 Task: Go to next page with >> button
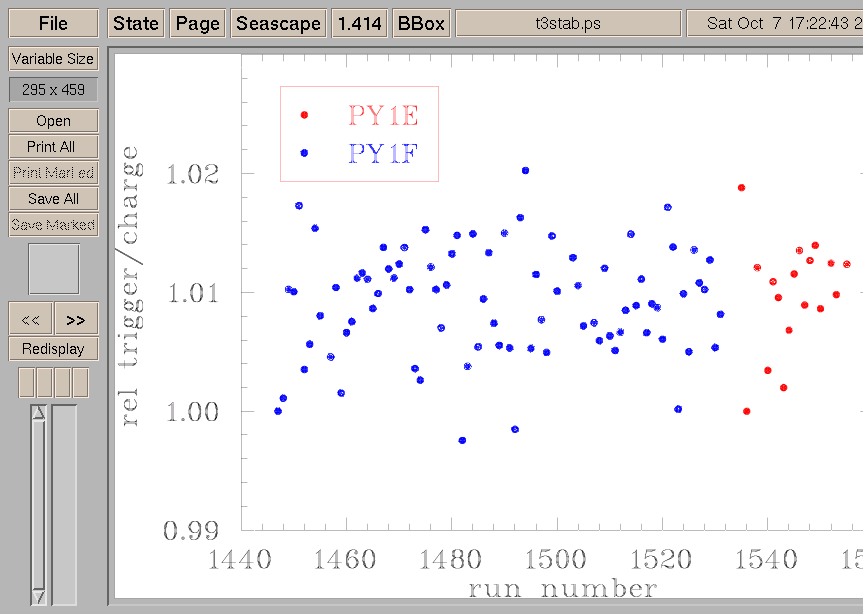(77, 319)
